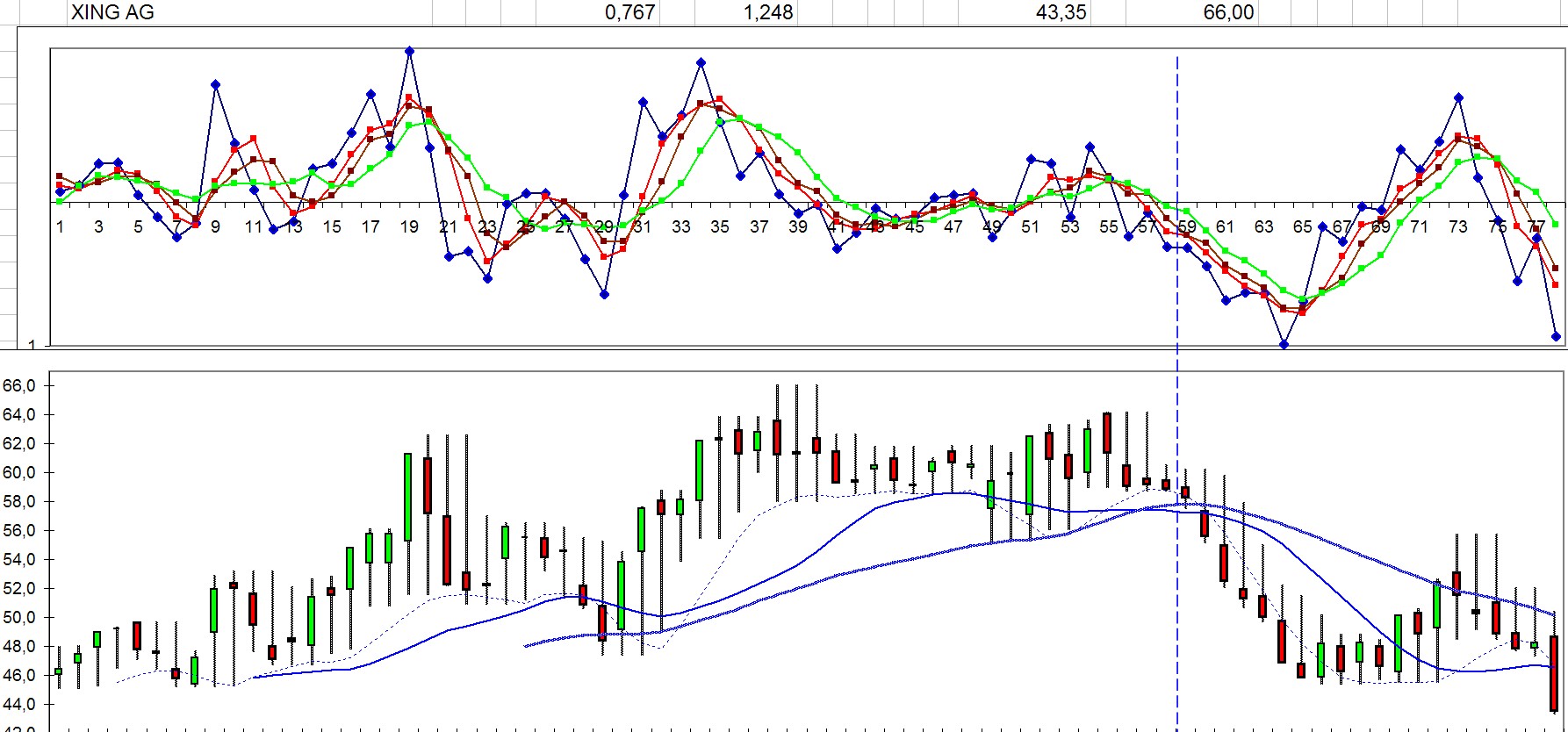This screenshot has width=1568, height=732.
Task: Click the 46,0 price axis label
Action: tap(19, 675)
